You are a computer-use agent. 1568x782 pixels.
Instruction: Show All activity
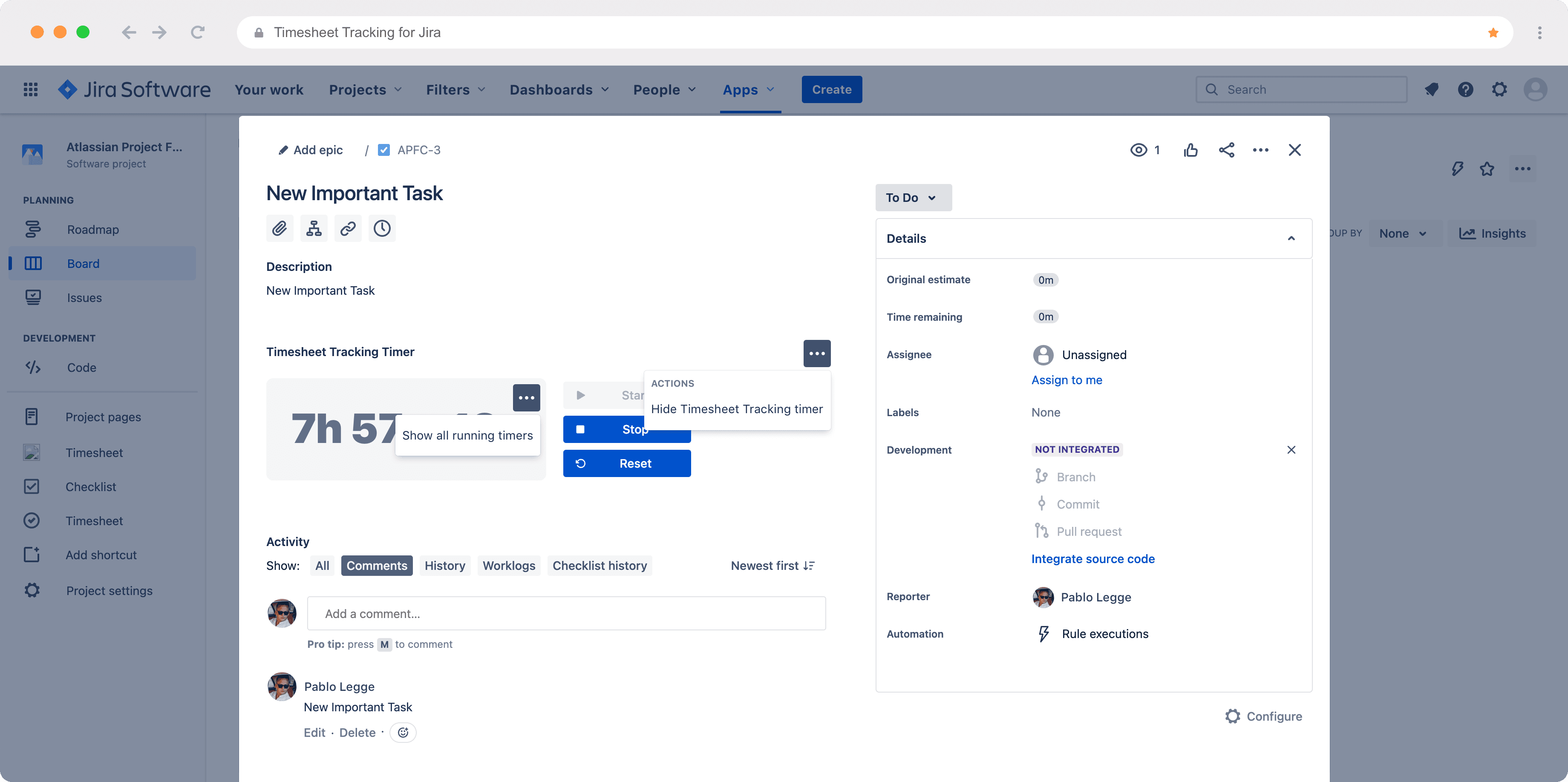pyautogui.click(x=322, y=566)
